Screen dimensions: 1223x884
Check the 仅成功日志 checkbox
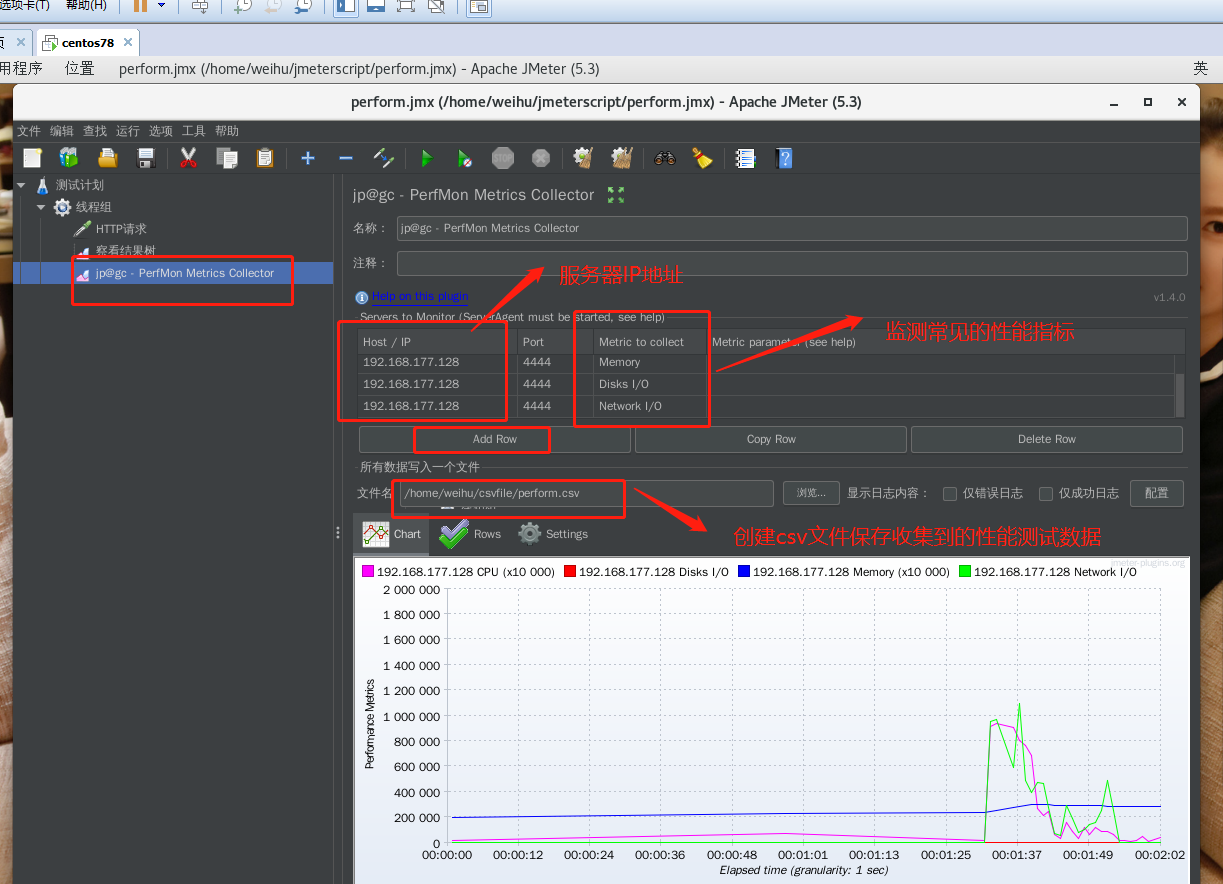pyautogui.click(x=1046, y=493)
